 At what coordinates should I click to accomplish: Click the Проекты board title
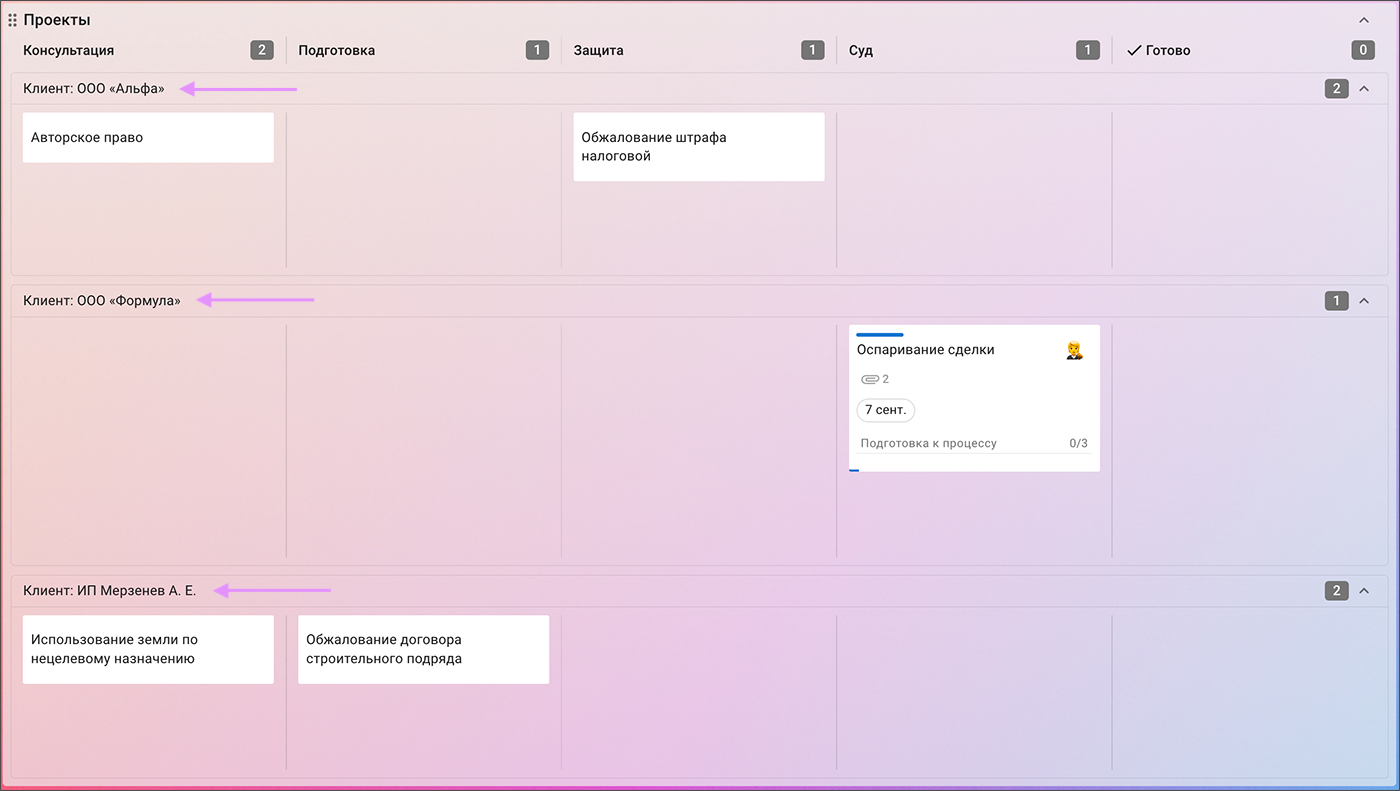click(x=57, y=20)
